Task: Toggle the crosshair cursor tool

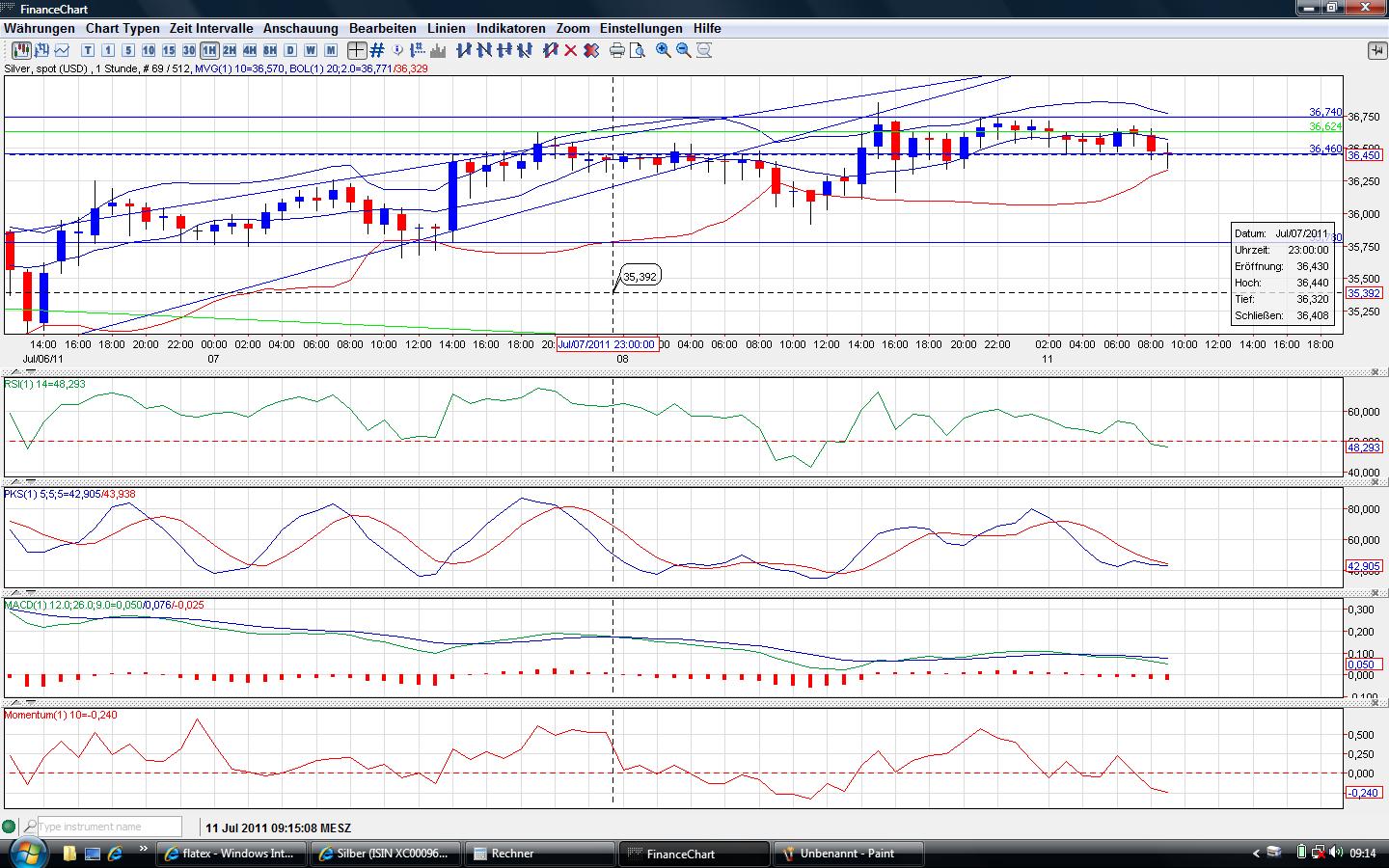Action: (357, 50)
